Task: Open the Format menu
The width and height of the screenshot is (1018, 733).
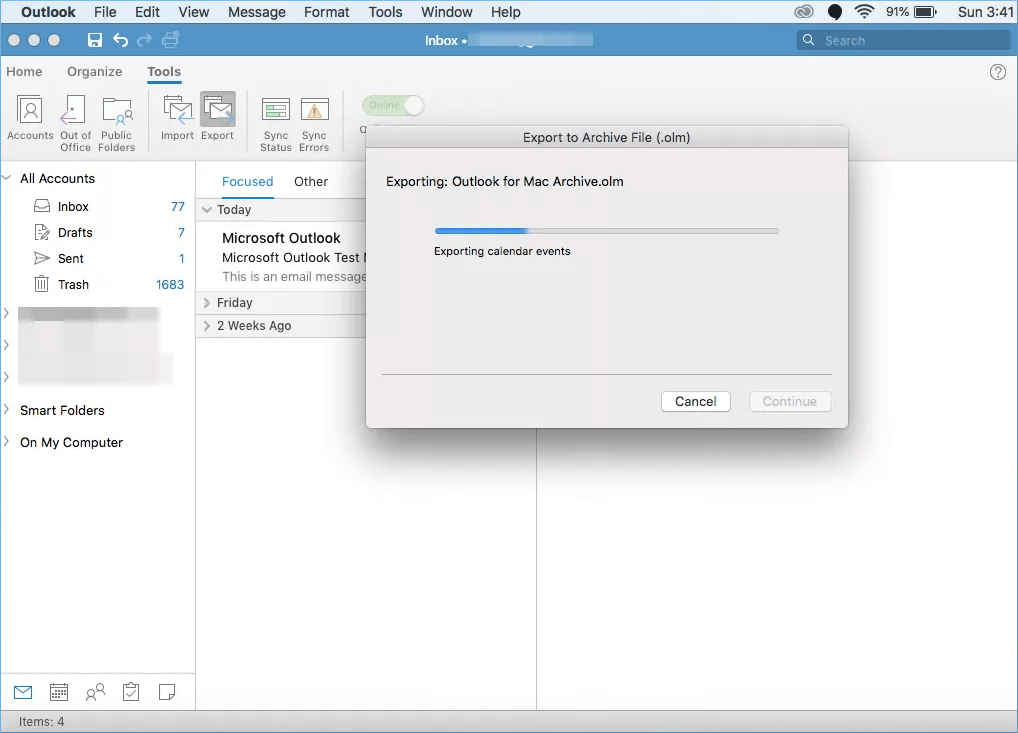Action: click(327, 12)
